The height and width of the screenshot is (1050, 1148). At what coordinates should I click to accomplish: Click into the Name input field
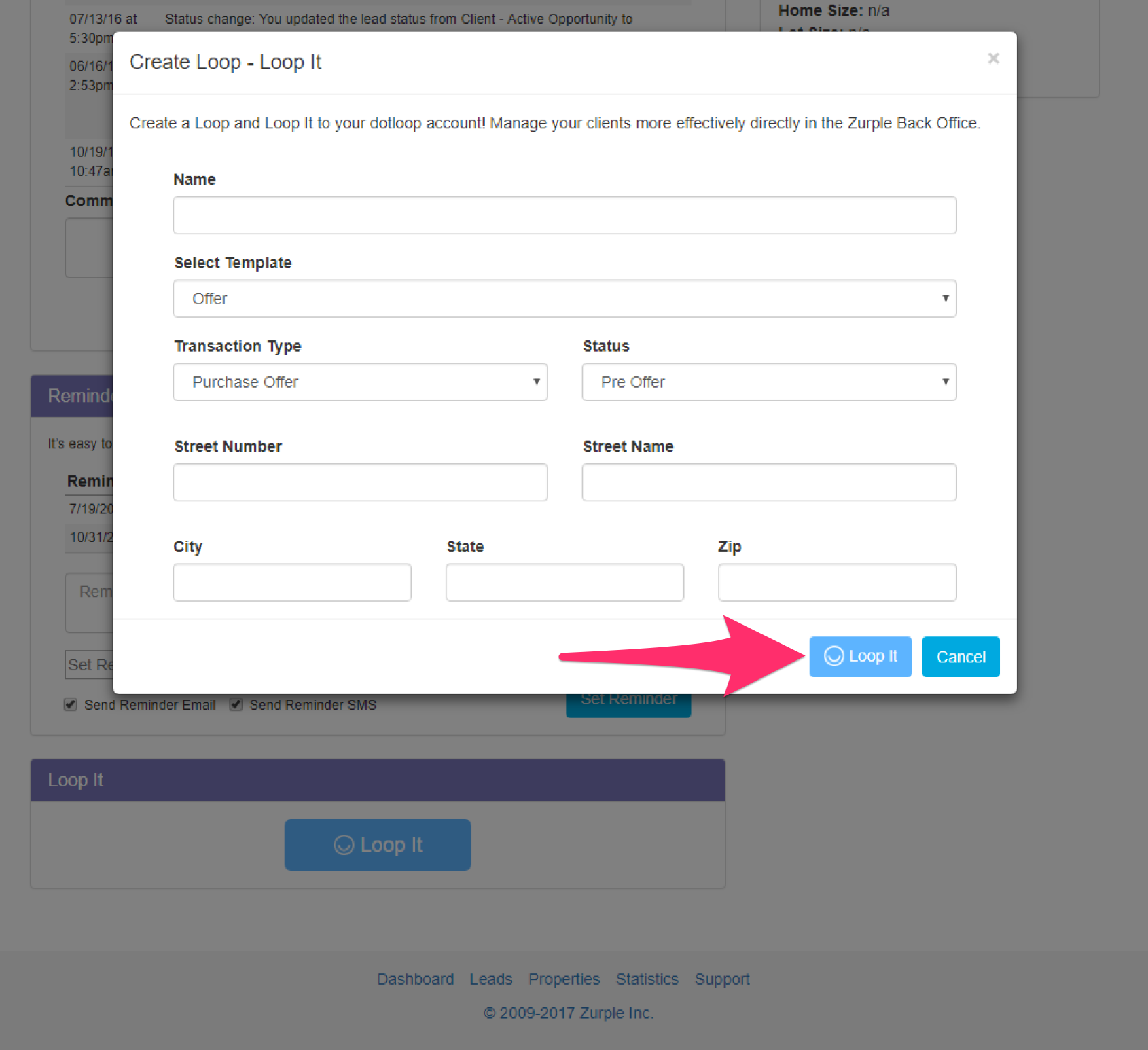[x=564, y=215]
